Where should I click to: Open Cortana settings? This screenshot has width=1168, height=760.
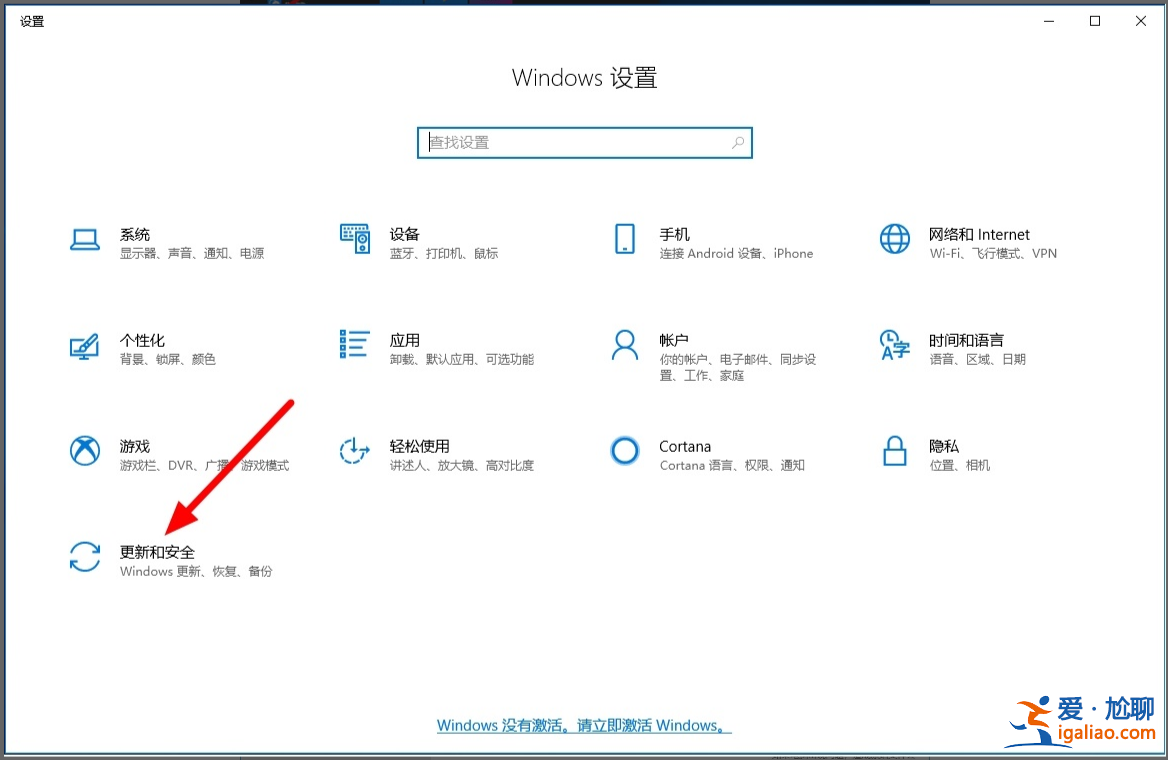685,446
